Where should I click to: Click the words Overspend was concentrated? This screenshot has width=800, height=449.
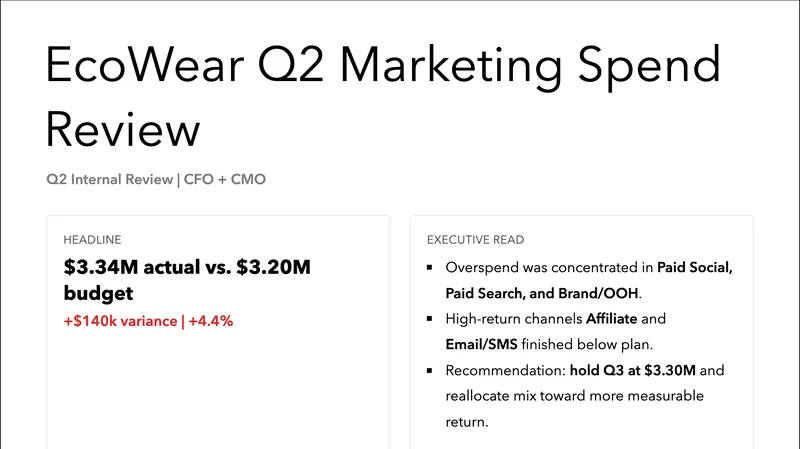point(540,268)
